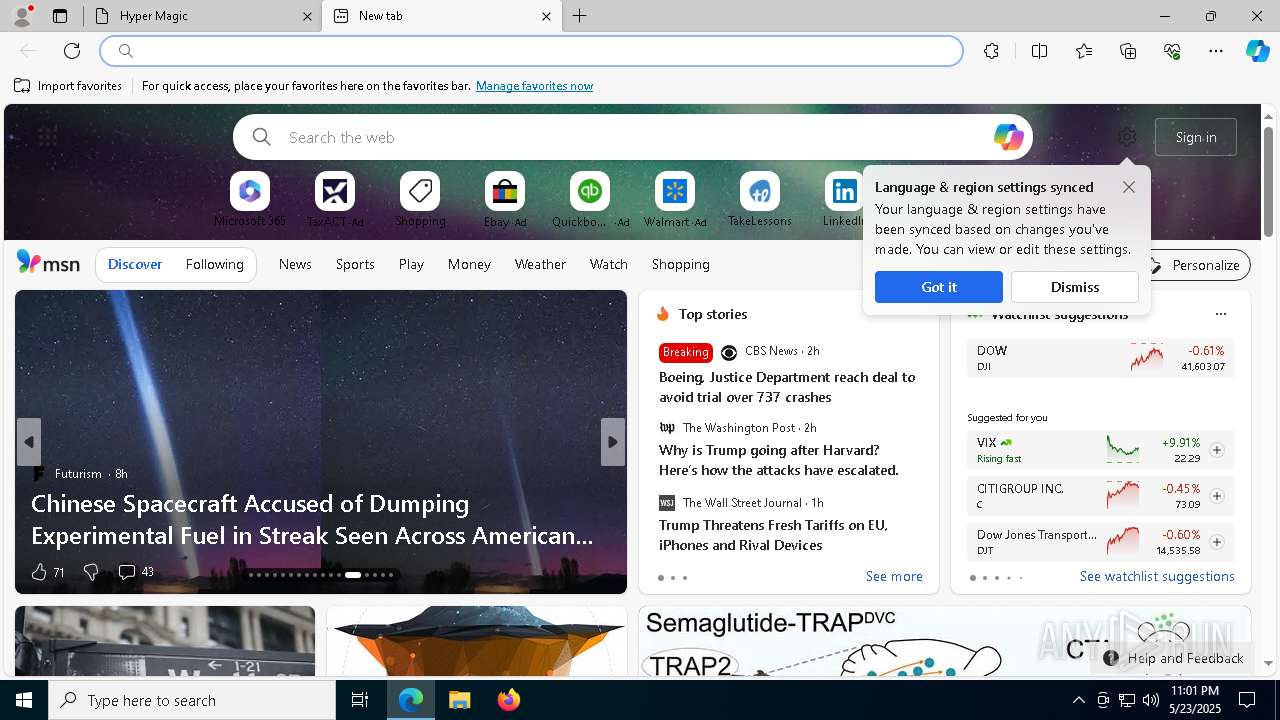Screen dimensions: 1280x720
Task: Select the Discover feed toggle
Action: [135, 265]
